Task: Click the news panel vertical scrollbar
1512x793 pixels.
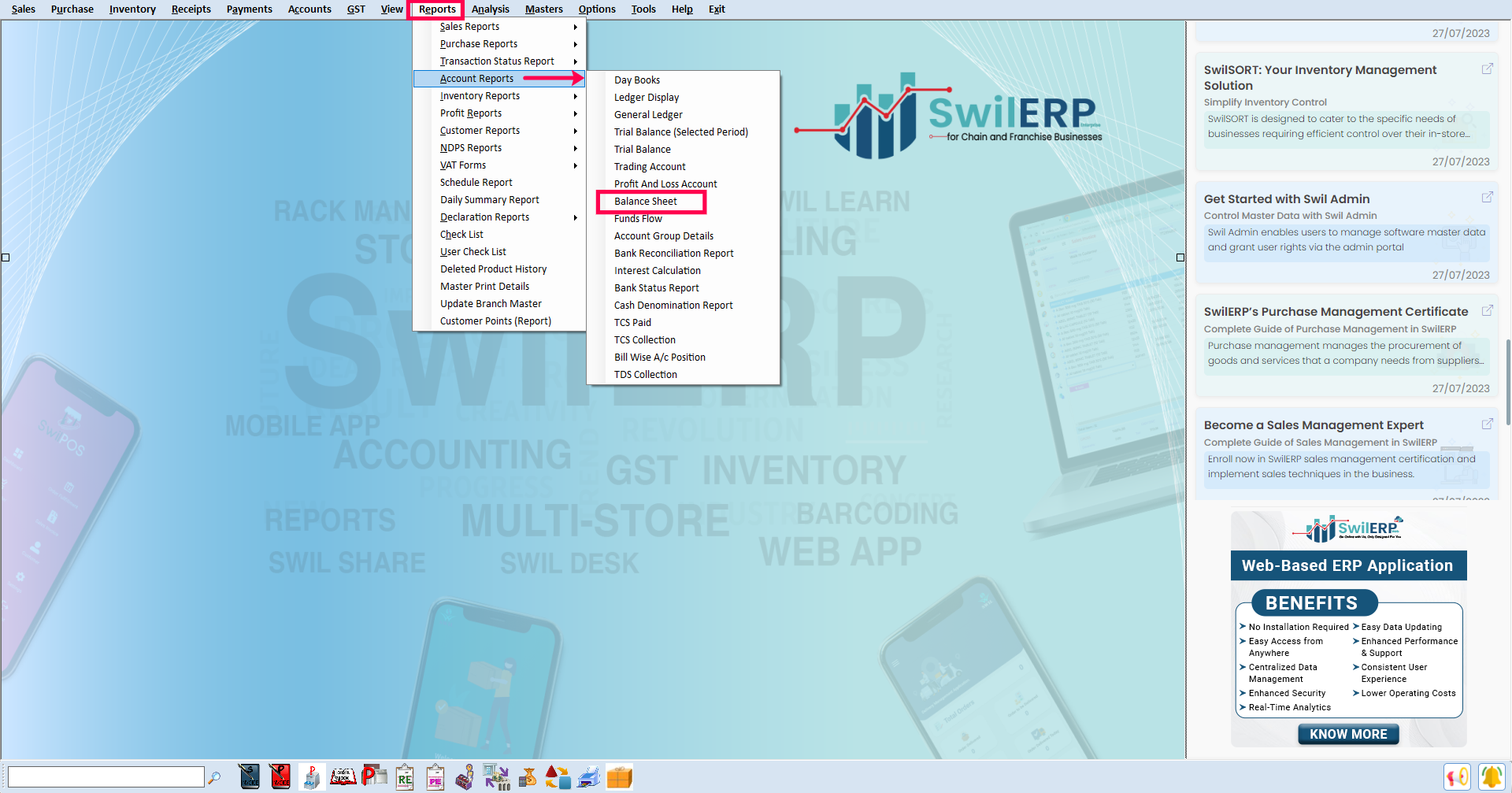Action: coord(1507,382)
